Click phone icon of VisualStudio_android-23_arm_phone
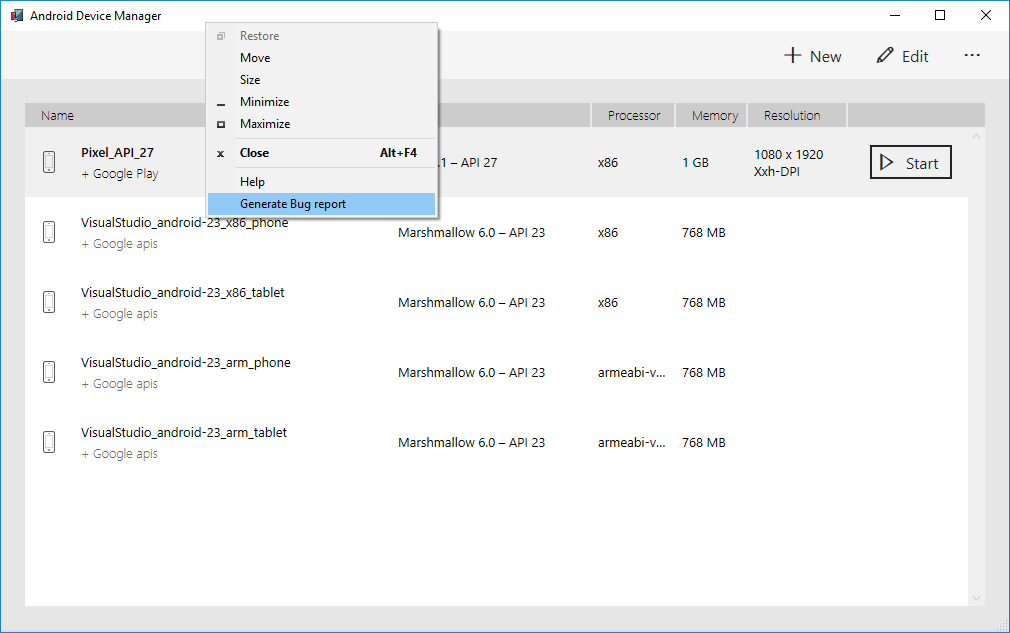The image size is (1010, 633). click(49, 372)
